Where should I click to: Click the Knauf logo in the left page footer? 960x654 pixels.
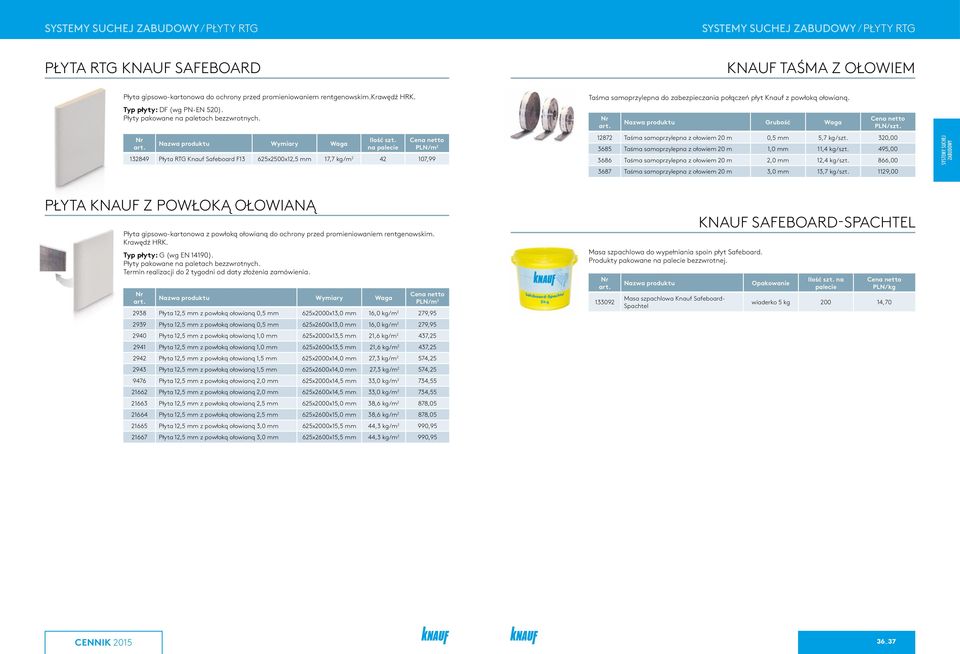(x=435, y=635)
